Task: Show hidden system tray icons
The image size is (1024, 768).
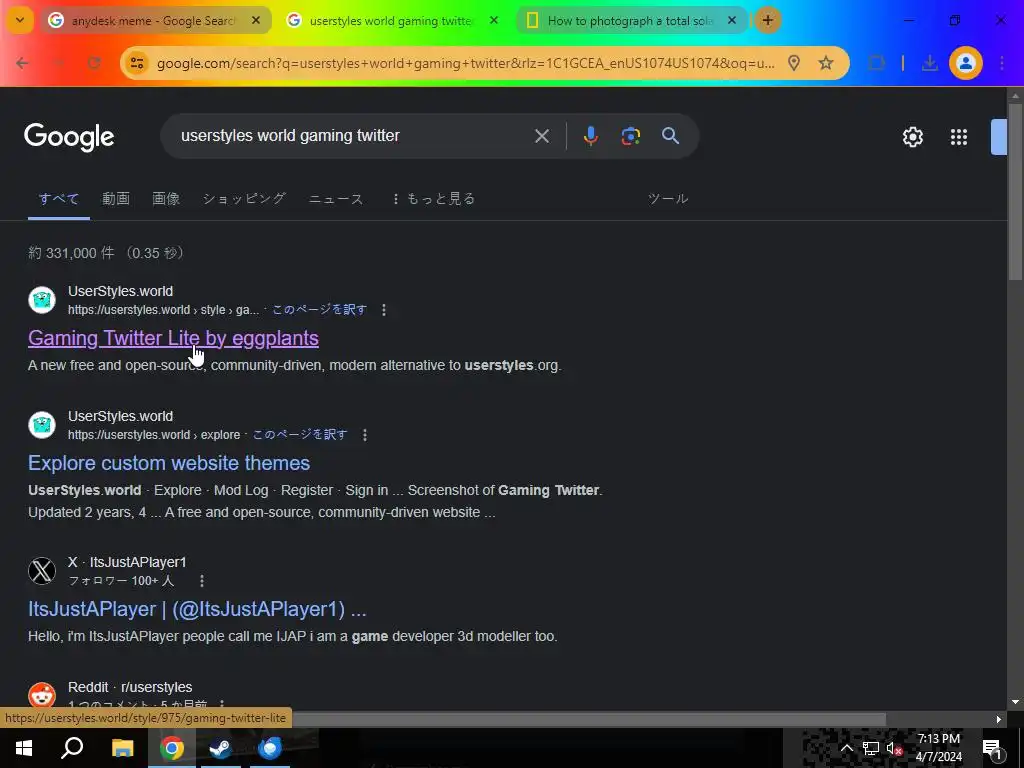Action: click(x=847, y=748)
